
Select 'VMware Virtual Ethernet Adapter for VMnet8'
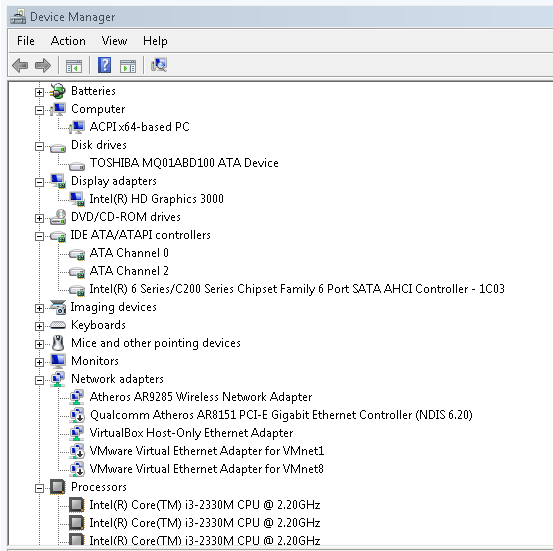(x=207, y=469)
